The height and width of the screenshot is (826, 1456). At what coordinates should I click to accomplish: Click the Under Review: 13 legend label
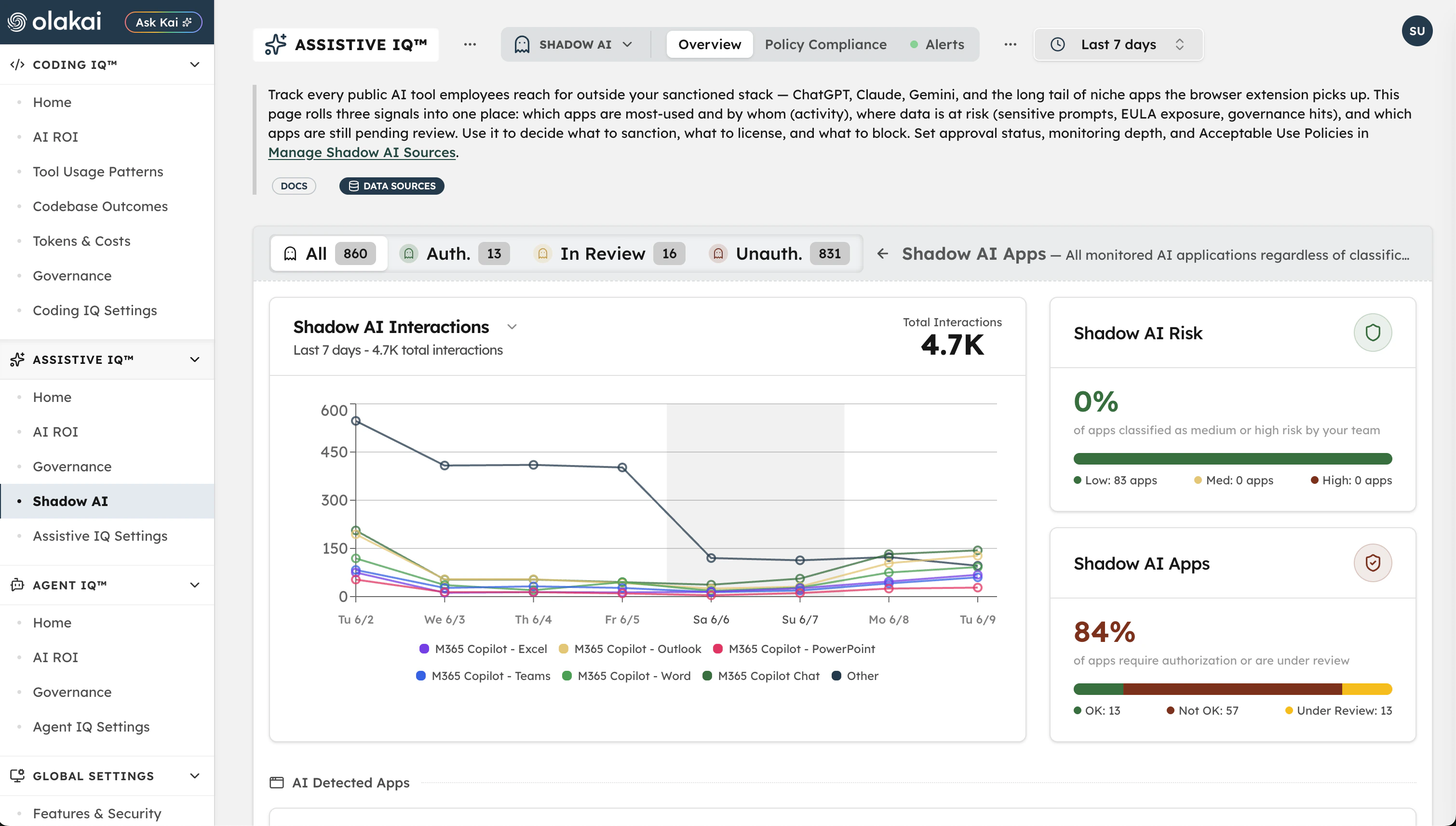(x=1338, y=710)
